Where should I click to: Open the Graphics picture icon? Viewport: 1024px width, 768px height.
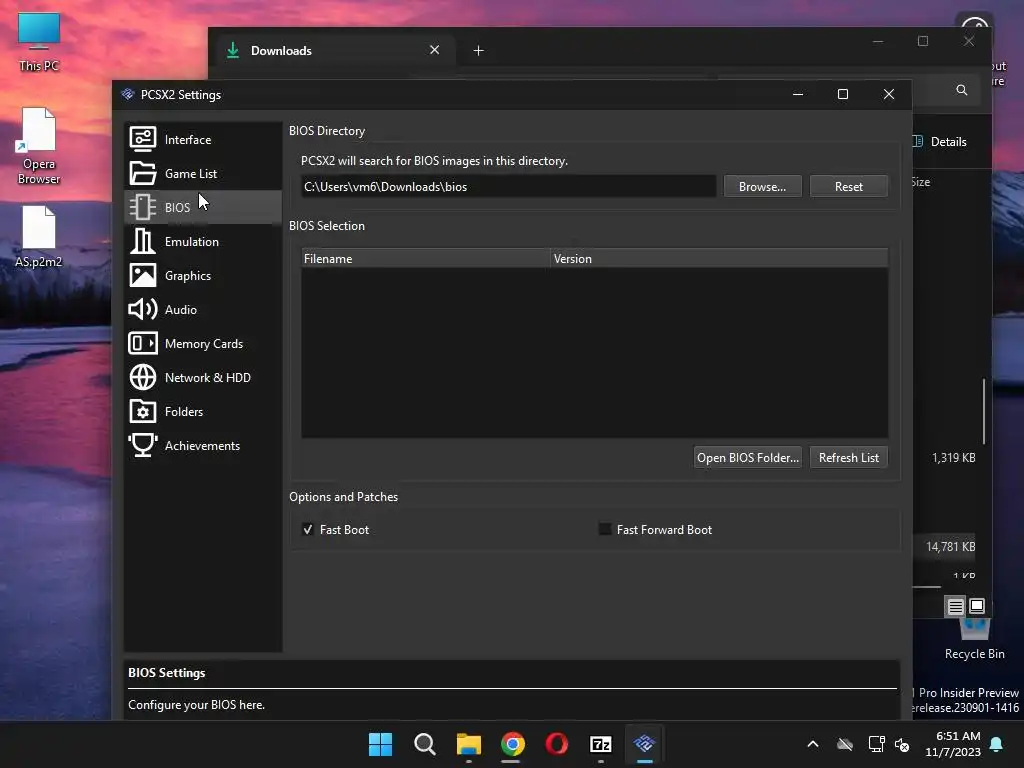pos(142,275)
